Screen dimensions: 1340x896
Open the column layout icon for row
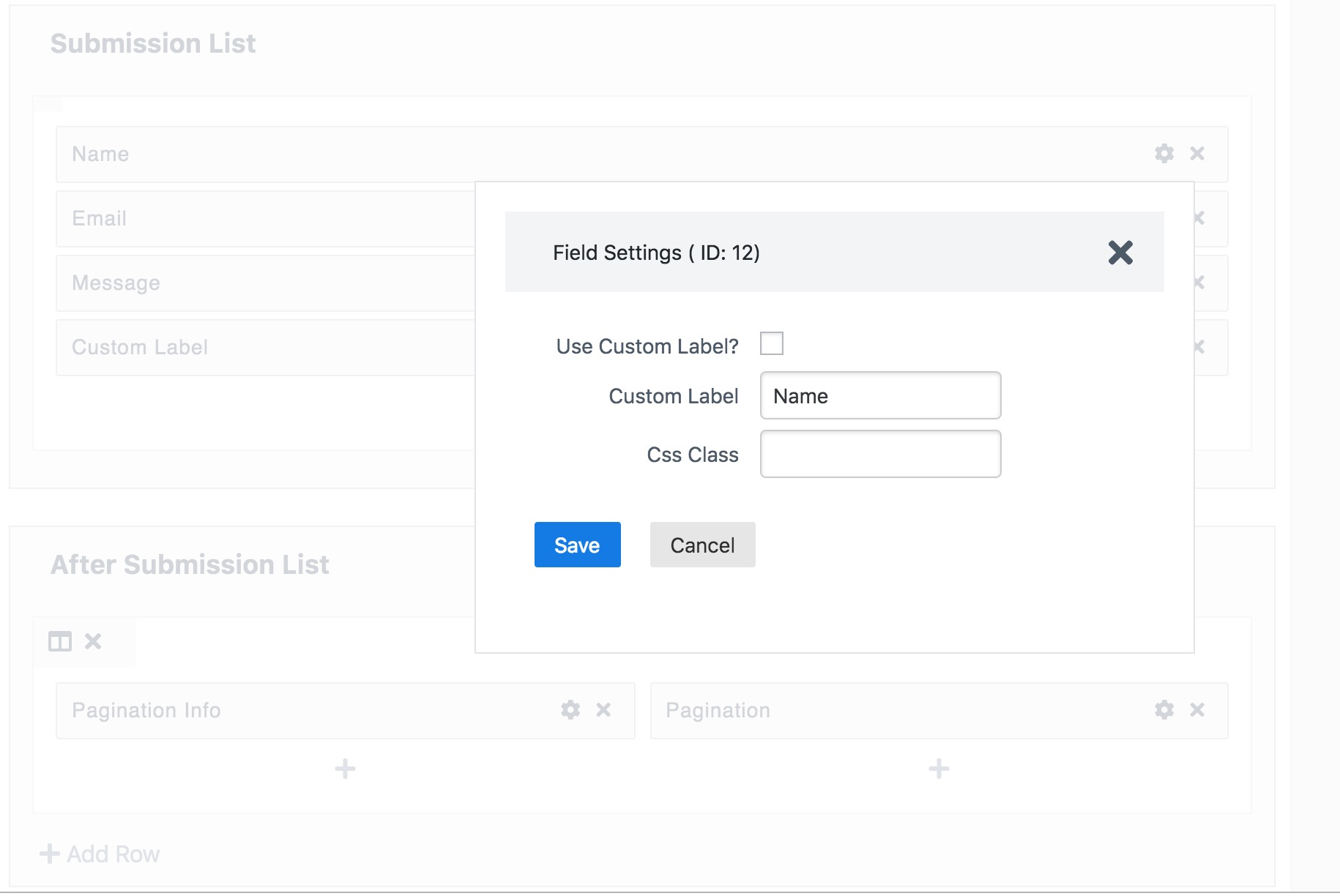point(60,642)
